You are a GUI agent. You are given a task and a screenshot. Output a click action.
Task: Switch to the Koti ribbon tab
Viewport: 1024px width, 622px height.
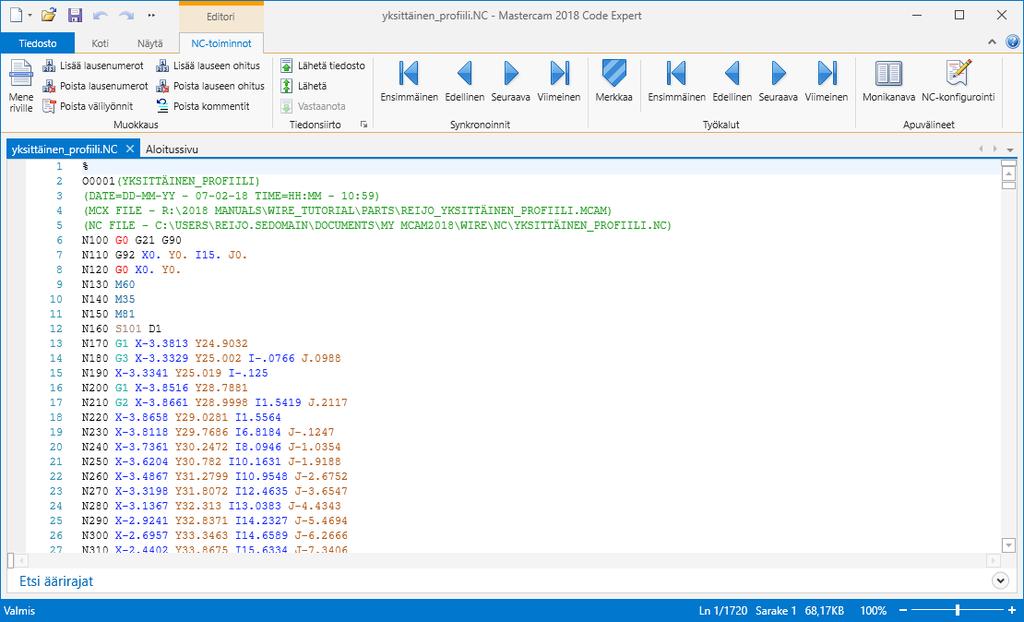coord(100,43)
